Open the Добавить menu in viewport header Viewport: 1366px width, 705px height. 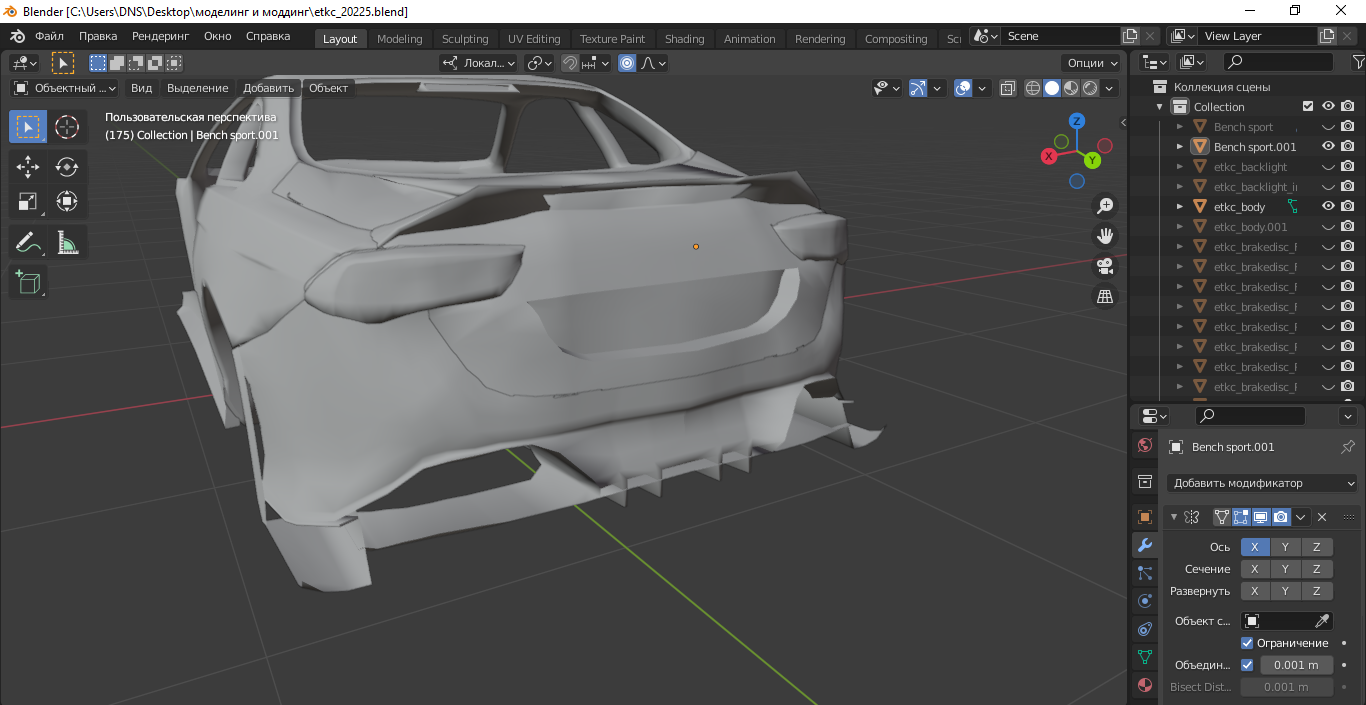[x=268, y=88]
